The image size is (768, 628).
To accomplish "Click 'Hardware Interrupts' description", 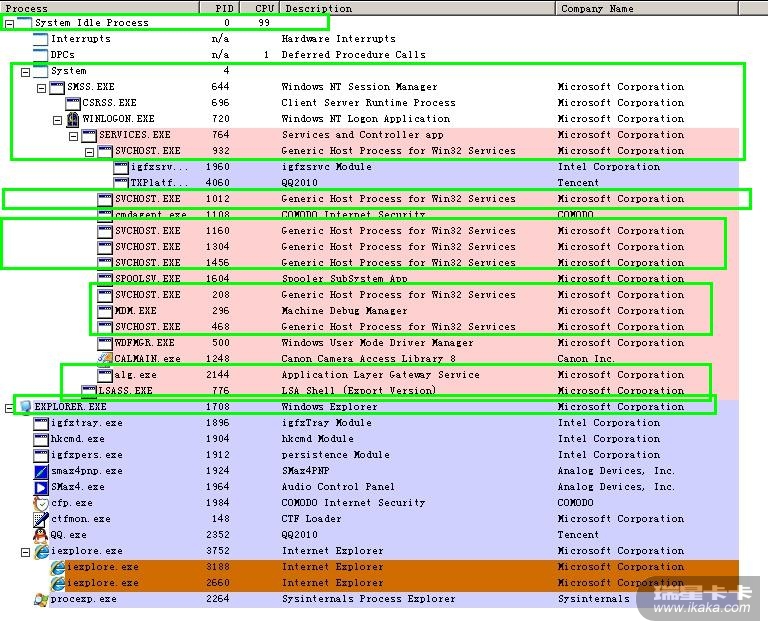I will tap(338, 39).
